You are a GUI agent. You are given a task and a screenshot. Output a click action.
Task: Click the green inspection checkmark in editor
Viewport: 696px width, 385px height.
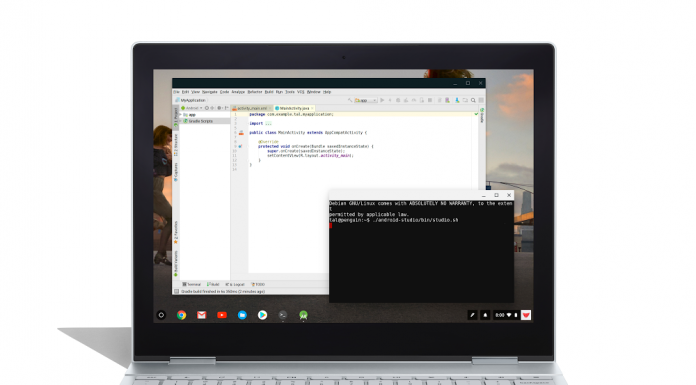476,114
